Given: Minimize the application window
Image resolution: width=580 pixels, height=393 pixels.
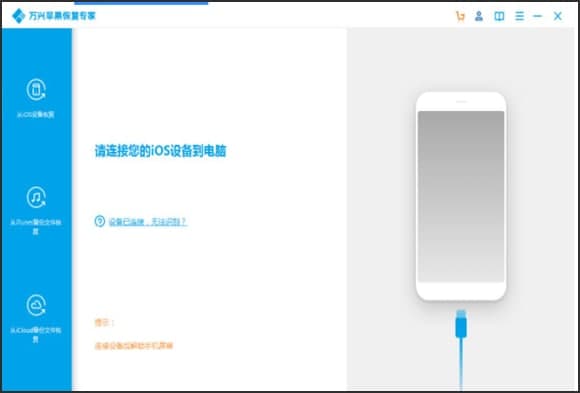Looking at the screenshot, I should (537, 16).
